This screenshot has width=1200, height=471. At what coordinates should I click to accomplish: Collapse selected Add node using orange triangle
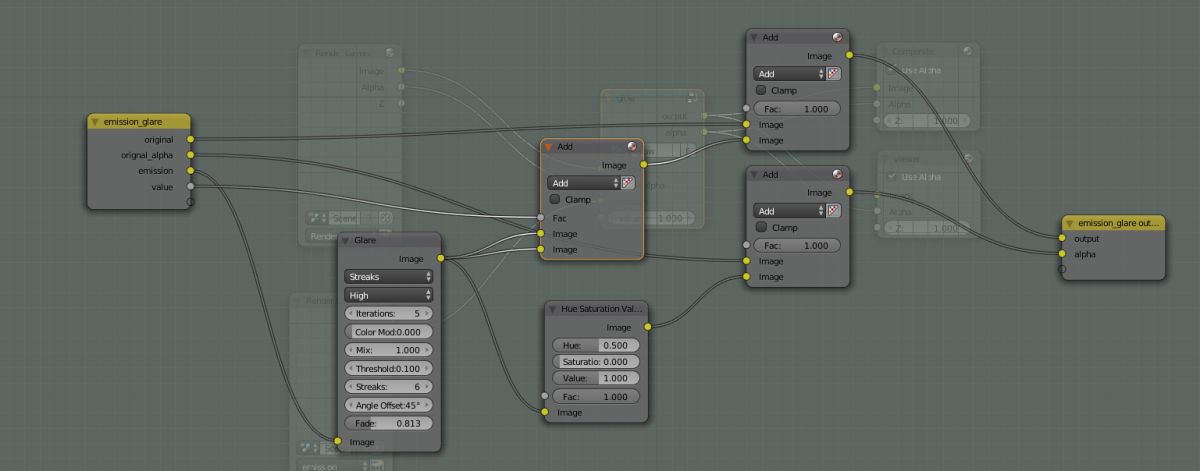pyautogui.click(x=549, y=146)
